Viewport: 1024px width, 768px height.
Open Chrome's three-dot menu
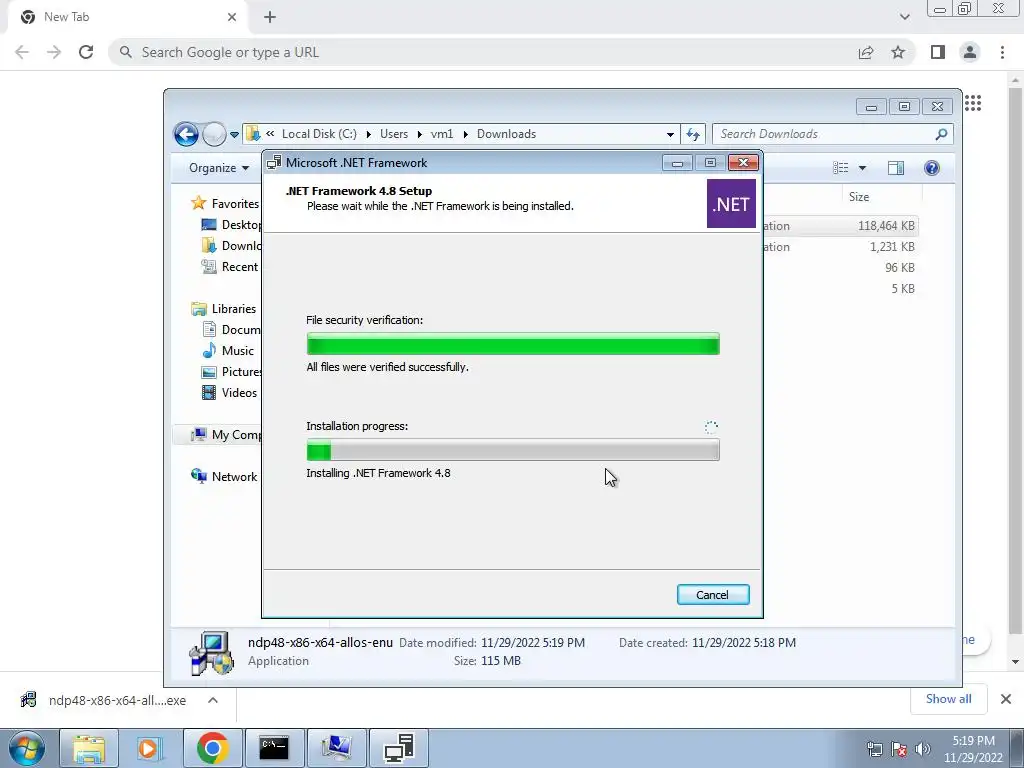1002,52
